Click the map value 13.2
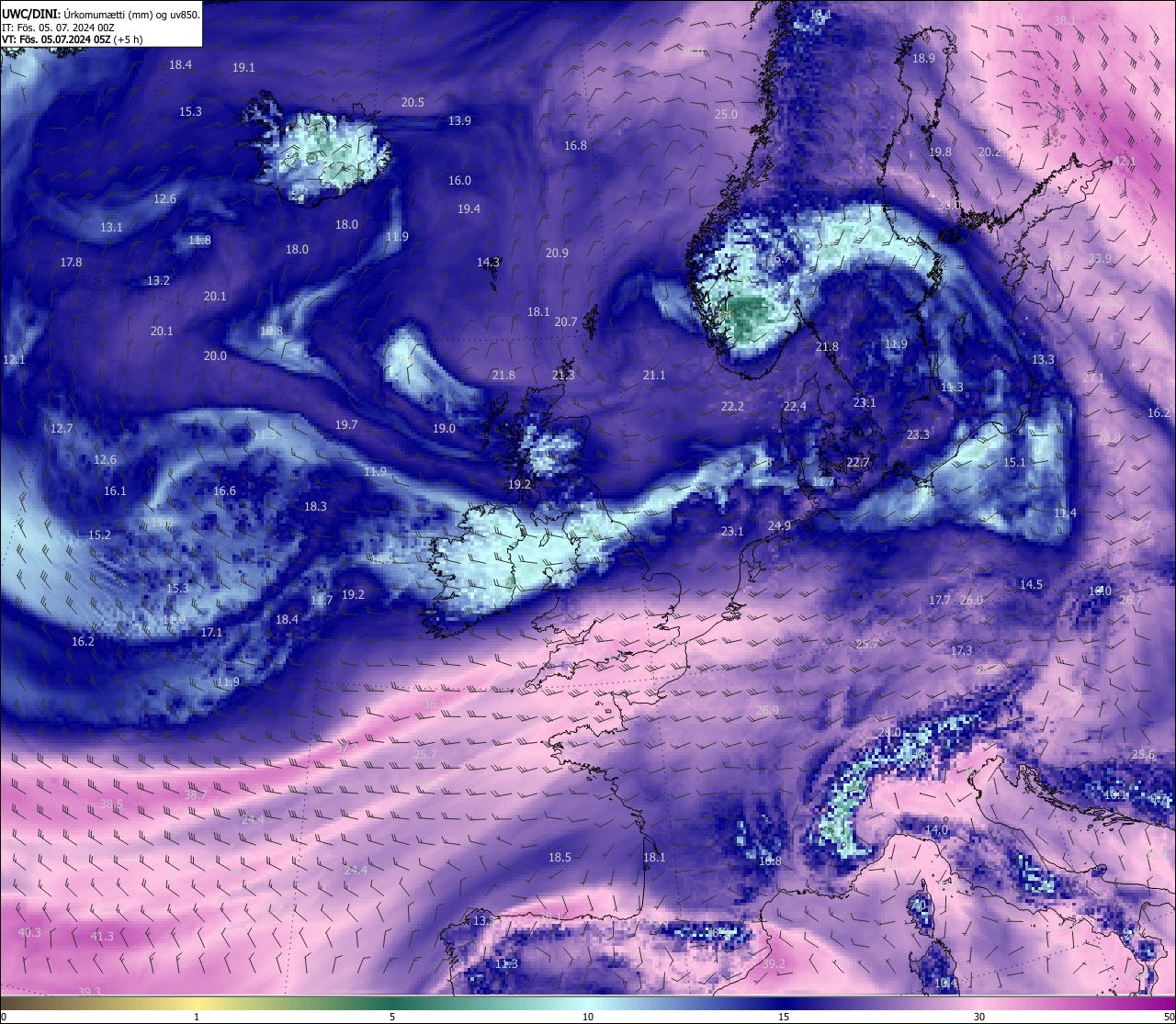The image size is (1176, 1024). [x=158, y=280]
